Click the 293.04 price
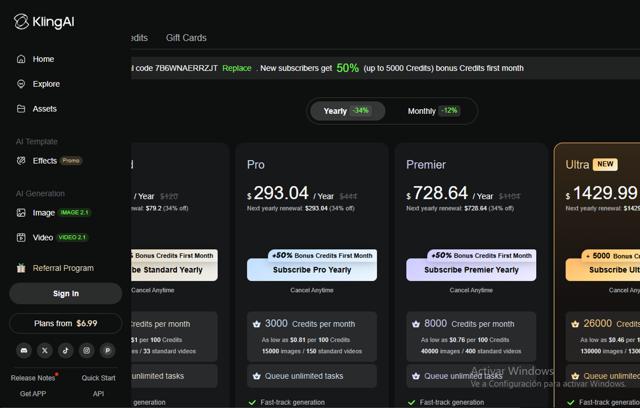The image size is (640, 408). coord(281,193)
